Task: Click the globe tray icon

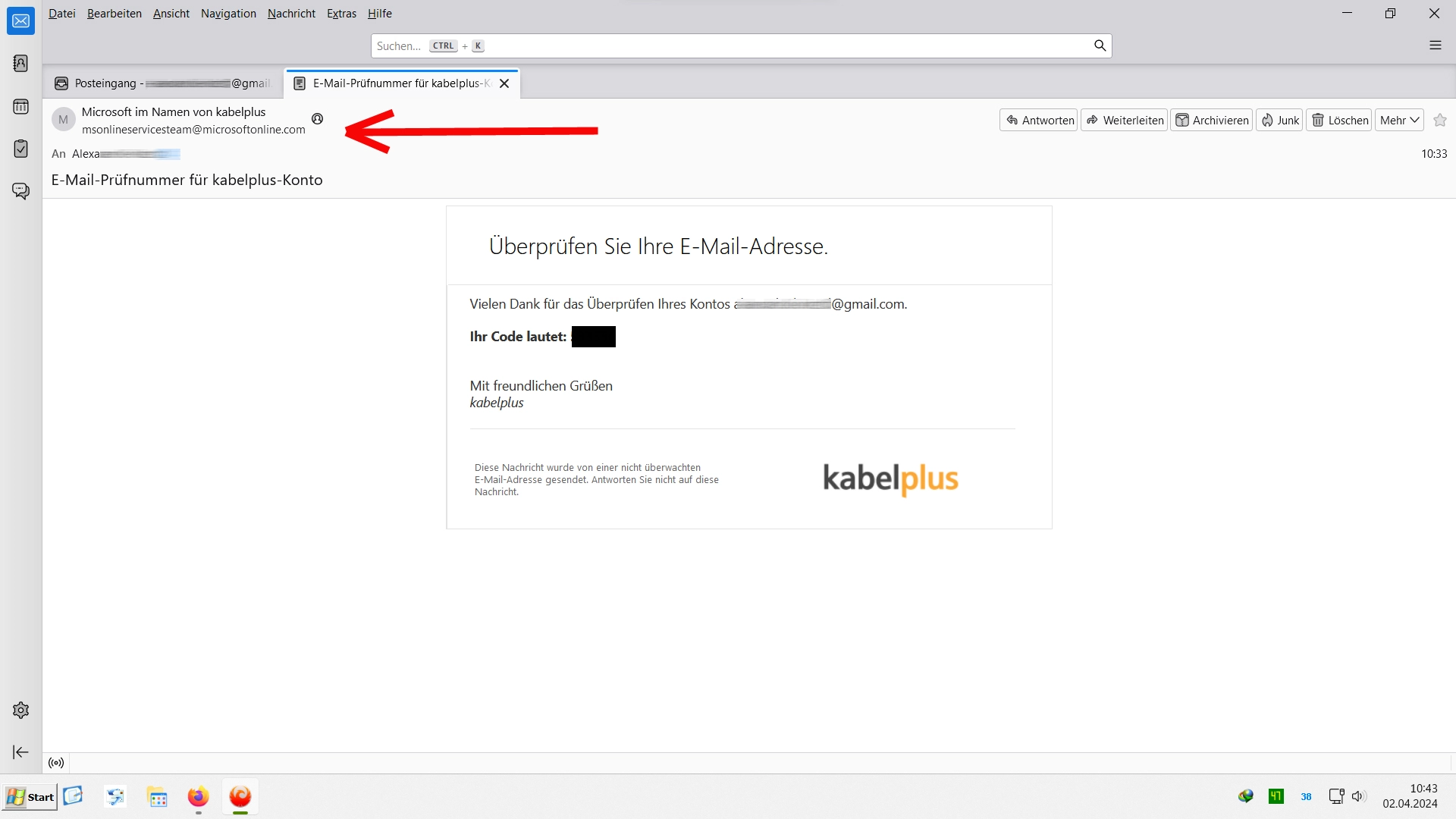Action: [1245, 796]
